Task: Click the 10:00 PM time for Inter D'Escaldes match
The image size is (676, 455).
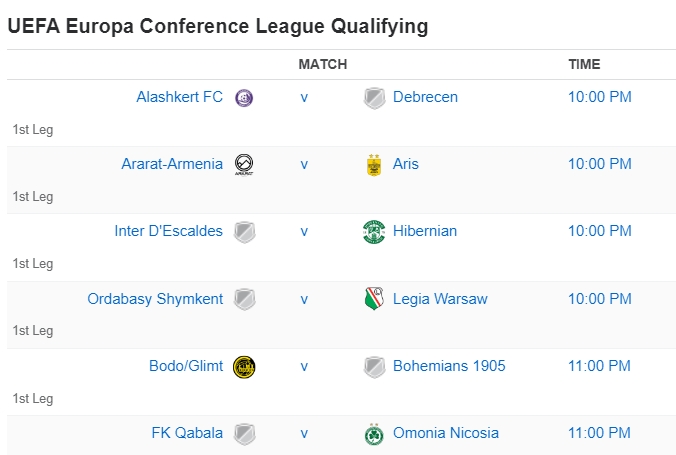Action: pyautogui.click(x=599, y=231)
